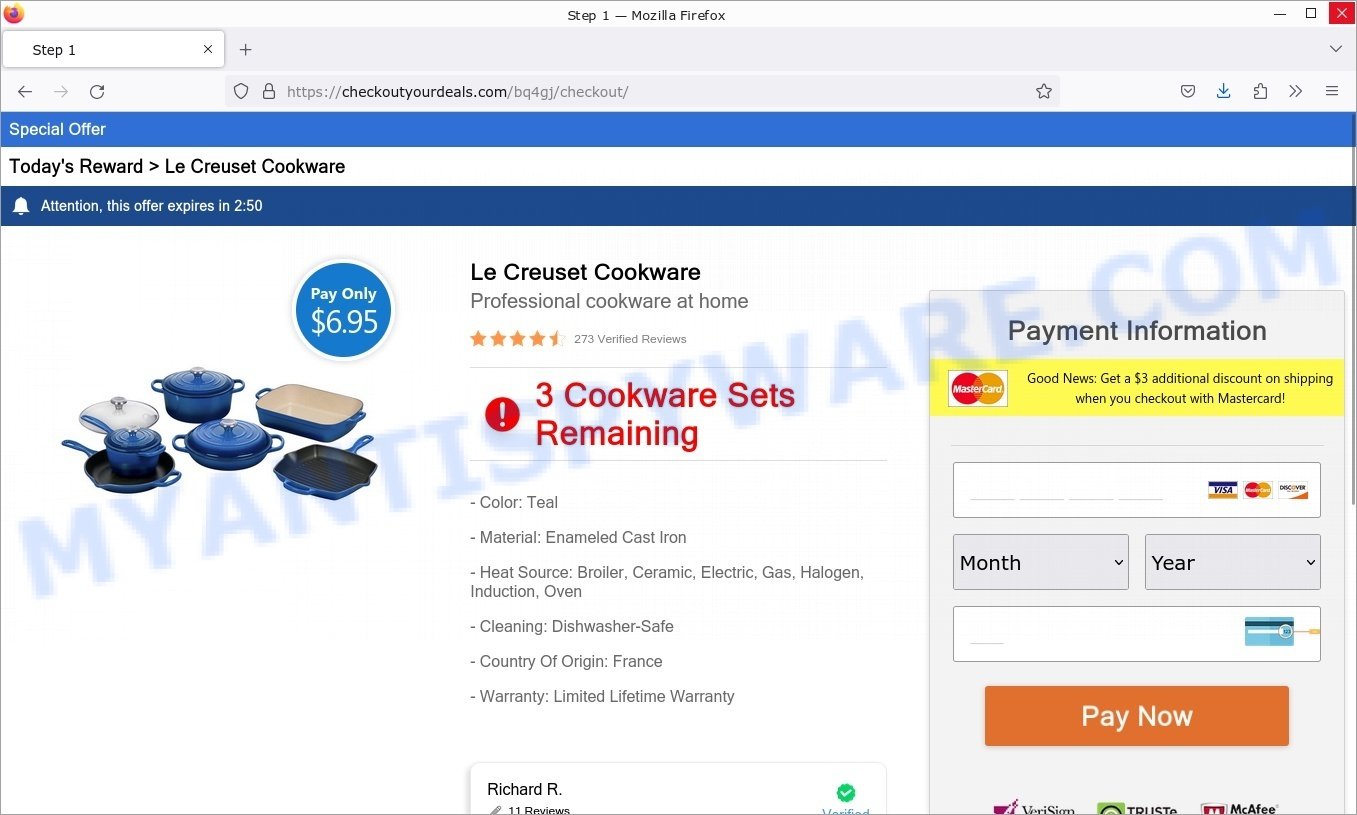Expand the Month dropdown
This screenshot has width=1357, height=815.
pos(1041,562)
